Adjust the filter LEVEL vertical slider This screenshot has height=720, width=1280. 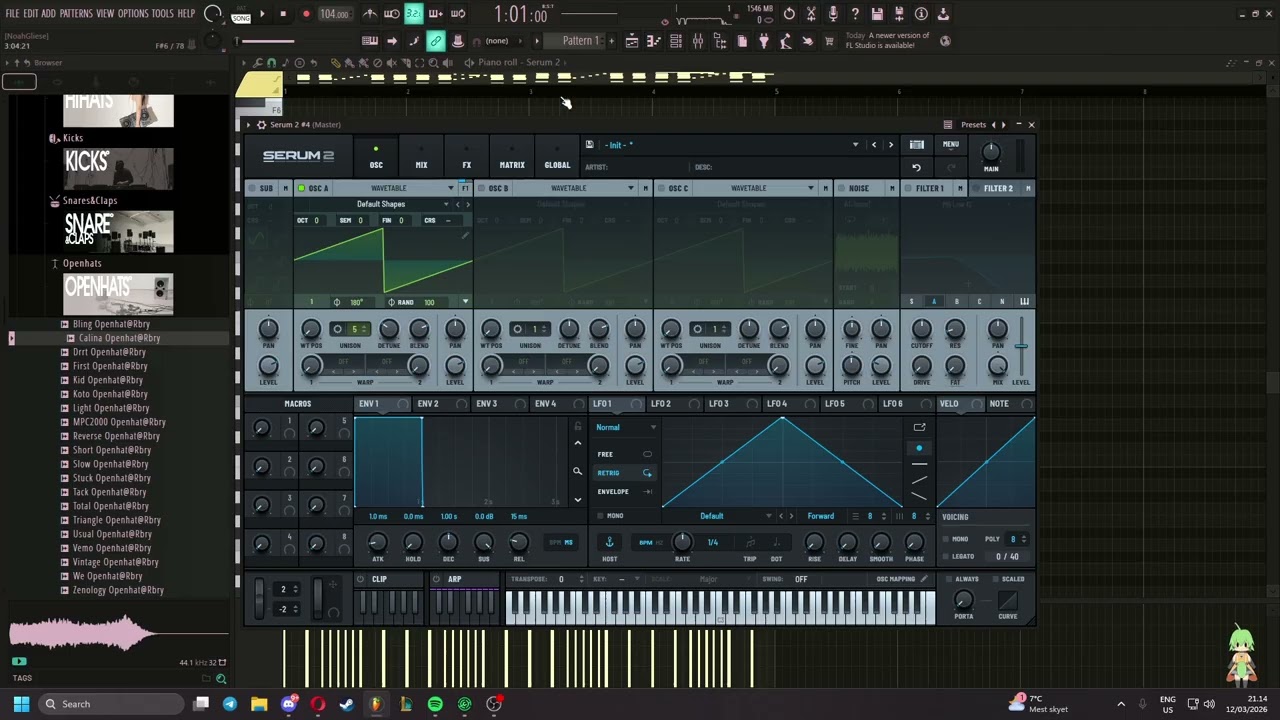click(x=1021, y=346)
